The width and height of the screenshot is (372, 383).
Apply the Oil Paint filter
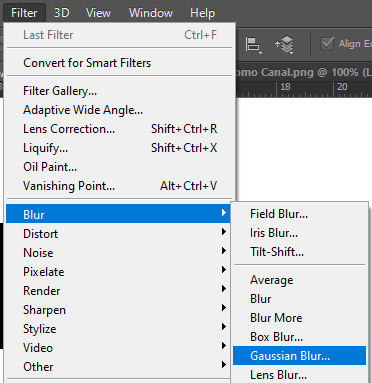[x=119, y=167]
